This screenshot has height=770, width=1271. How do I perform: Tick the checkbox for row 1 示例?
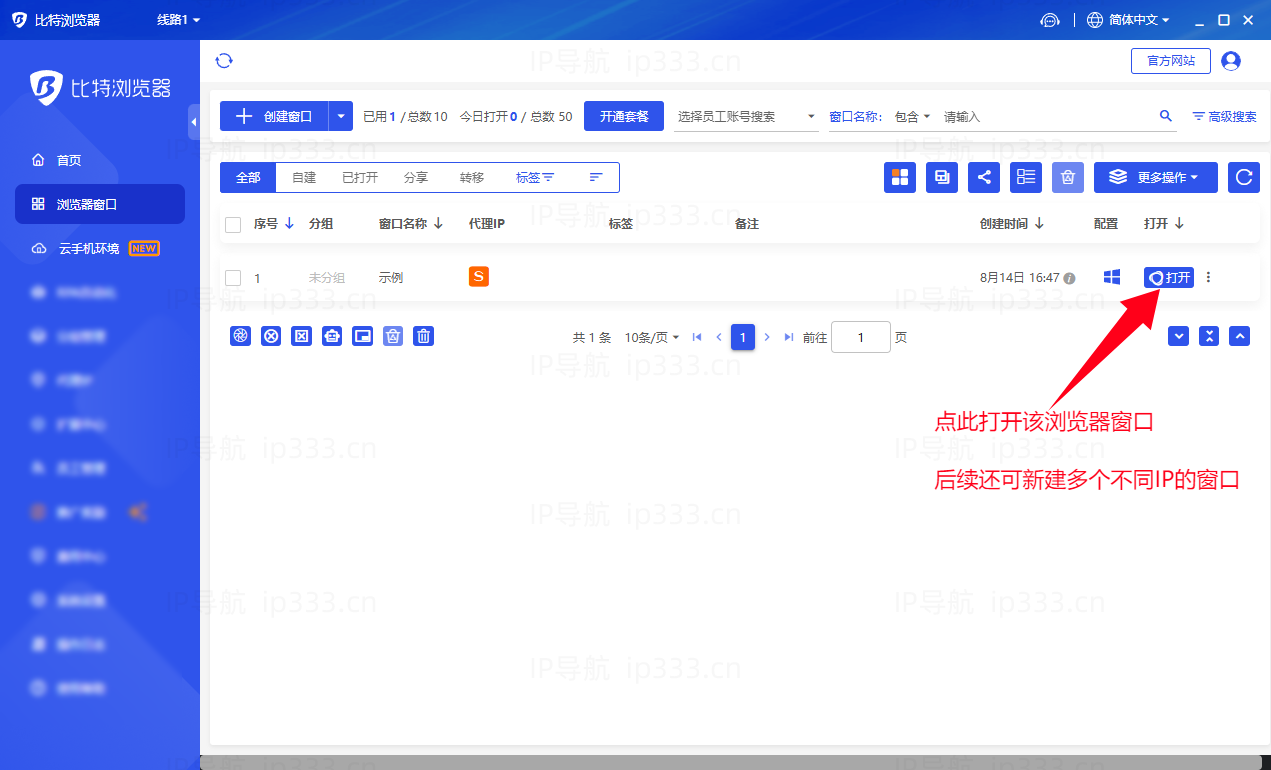coord(233,278)
